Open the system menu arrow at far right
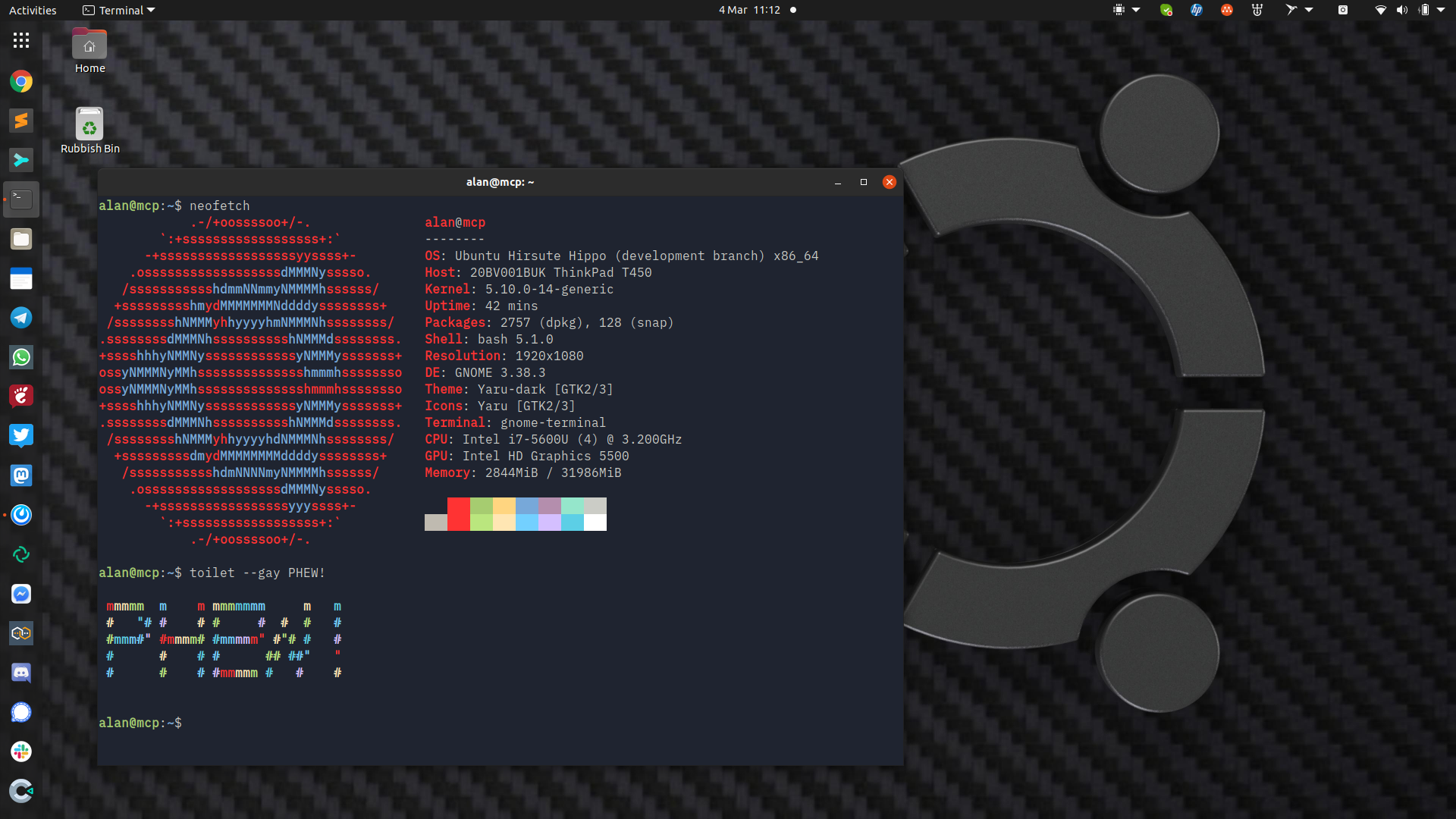Viewport: 1456px width, 819px height. (1441, 10)
